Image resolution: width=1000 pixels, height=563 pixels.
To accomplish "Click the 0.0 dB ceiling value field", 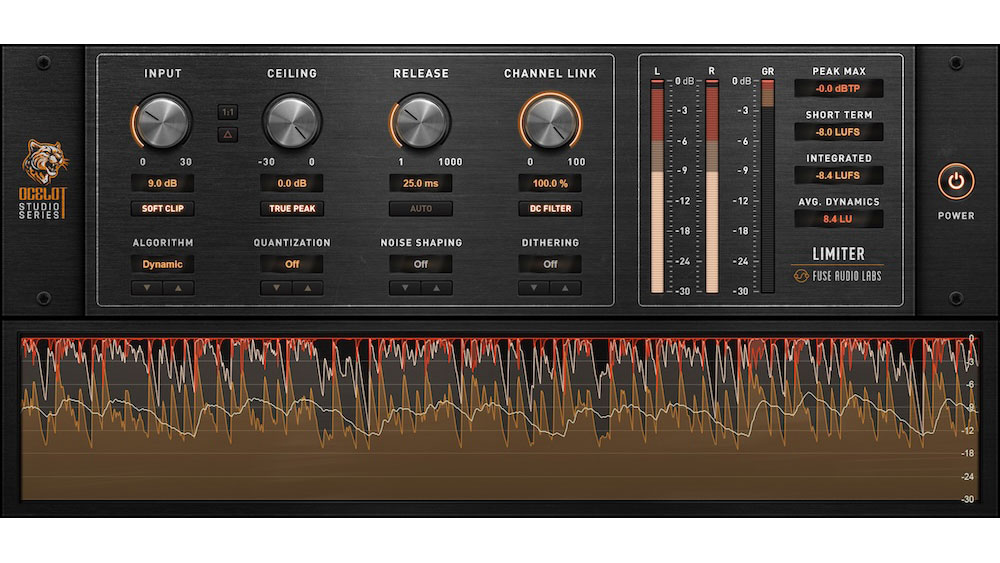I will coord(292,183).
